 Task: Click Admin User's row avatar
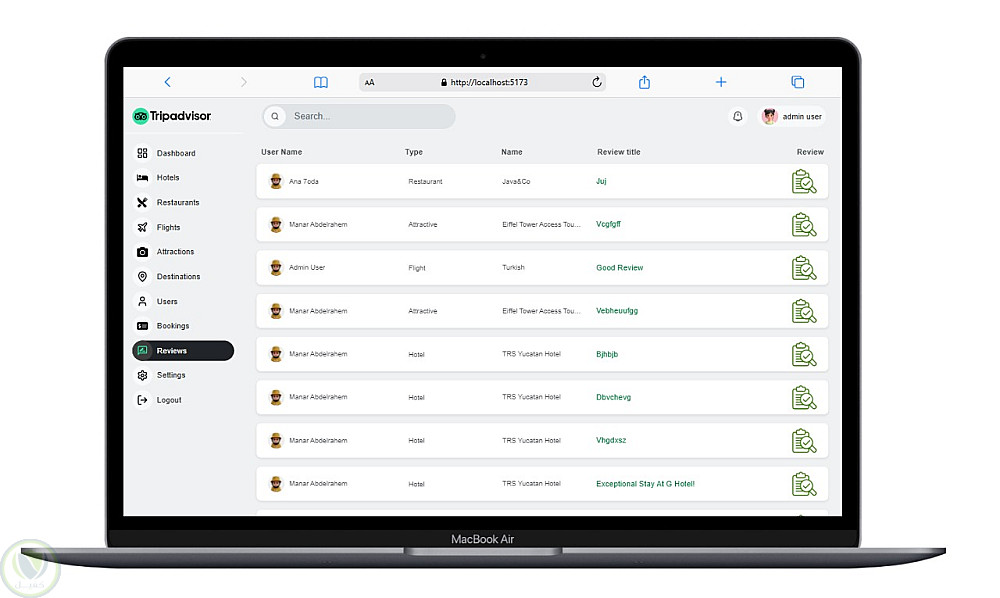coord(276,268)
